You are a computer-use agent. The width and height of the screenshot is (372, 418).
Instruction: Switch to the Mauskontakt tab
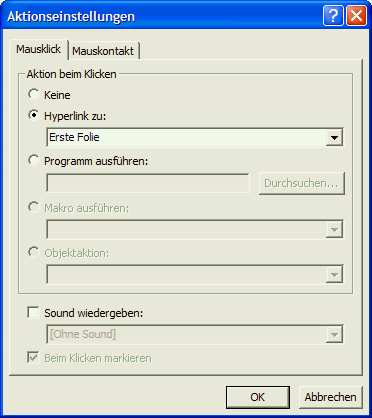pyautogui.click(x=103, y=51)
